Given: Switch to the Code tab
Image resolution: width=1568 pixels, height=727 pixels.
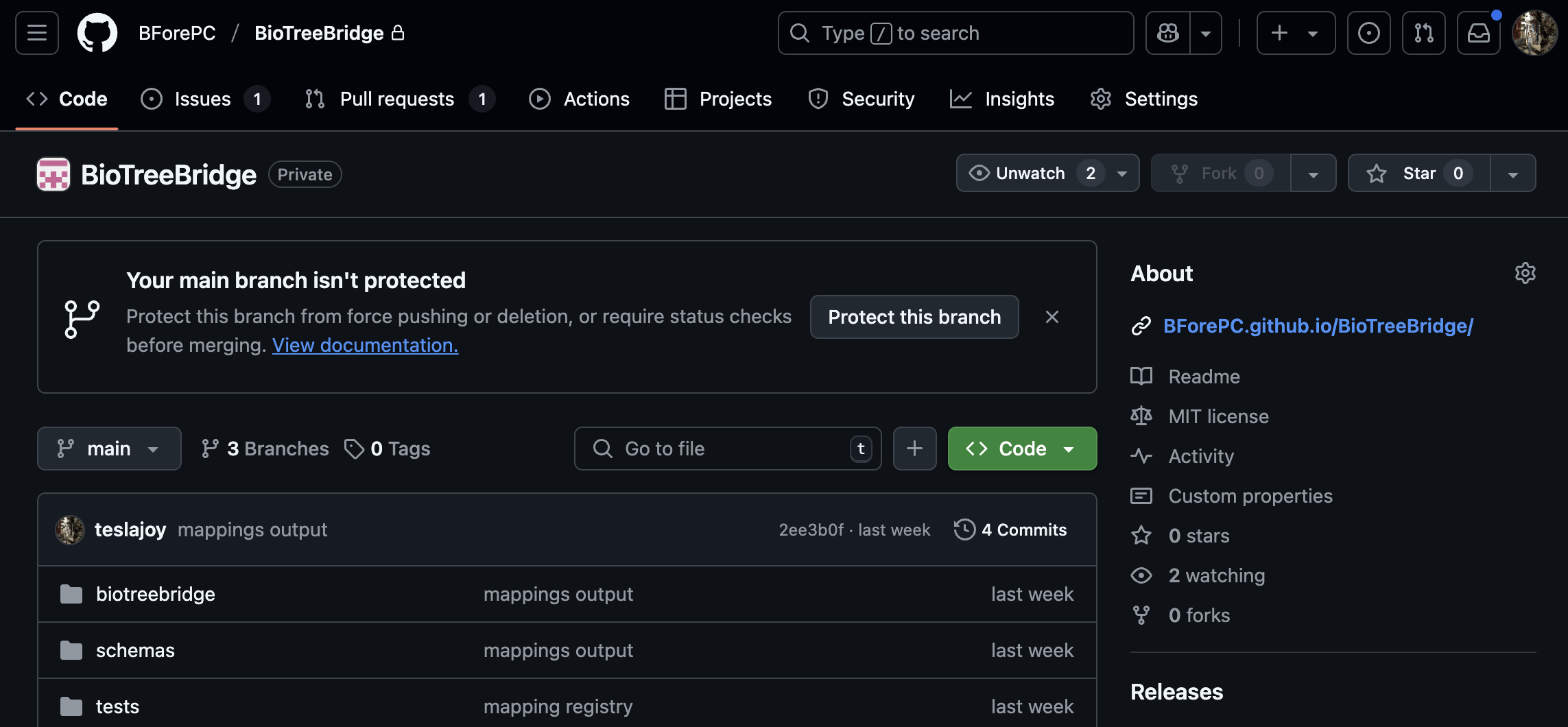Looking at the screenshot, I should point(67,99).
